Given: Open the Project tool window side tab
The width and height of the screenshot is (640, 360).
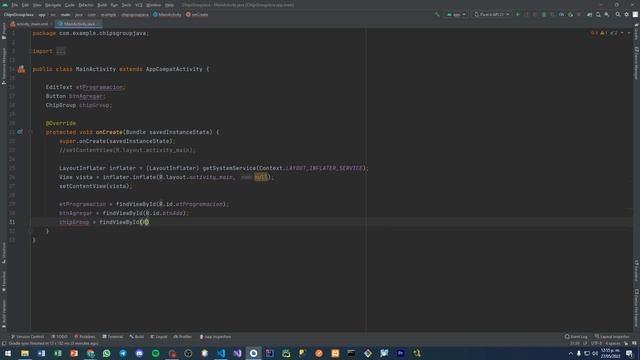Looking at the screenshot, I should 4,31.
